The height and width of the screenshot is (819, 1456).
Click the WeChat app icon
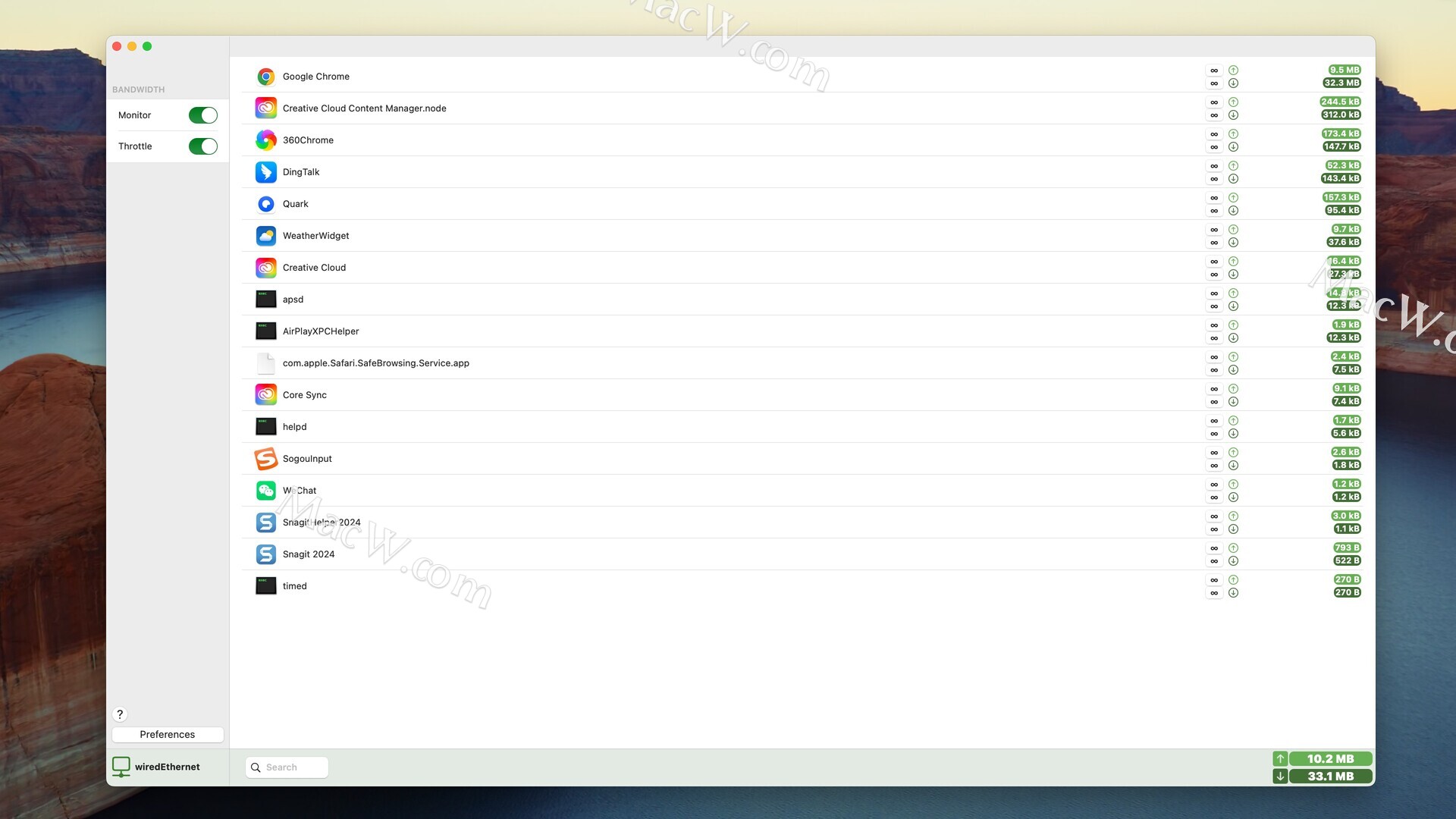tap(265, 491)
